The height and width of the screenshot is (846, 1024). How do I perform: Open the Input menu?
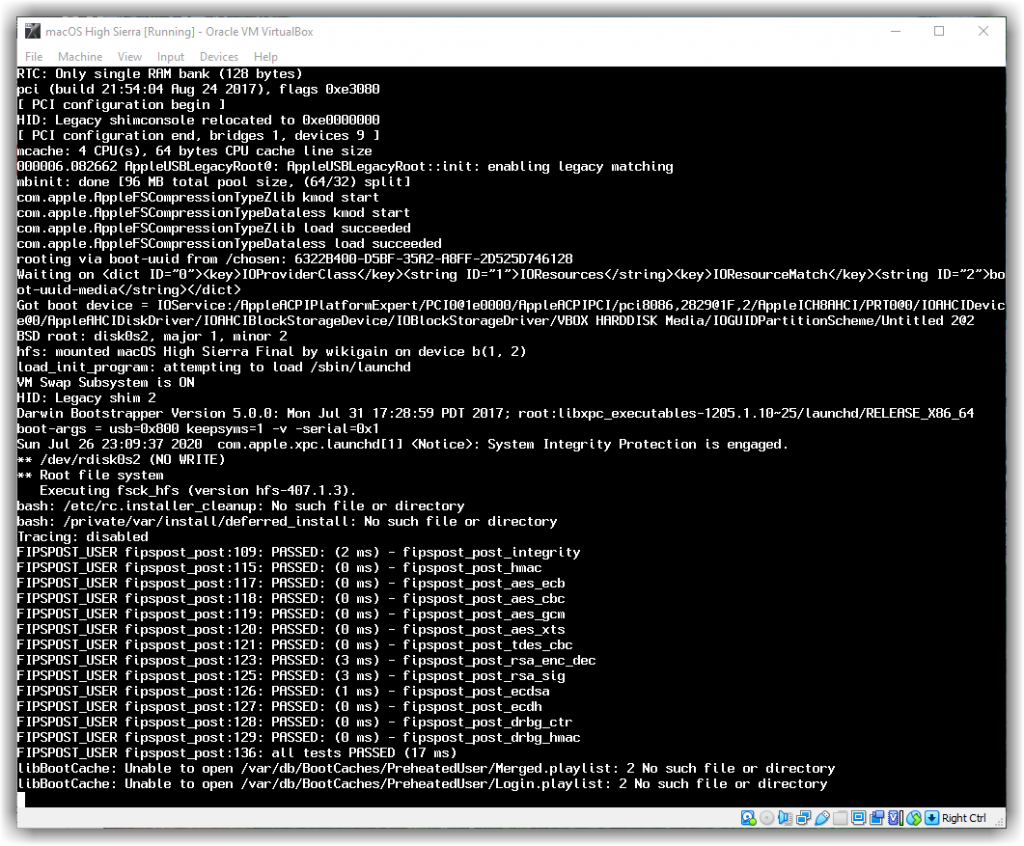pyautogui.click(x=169, y=57)
